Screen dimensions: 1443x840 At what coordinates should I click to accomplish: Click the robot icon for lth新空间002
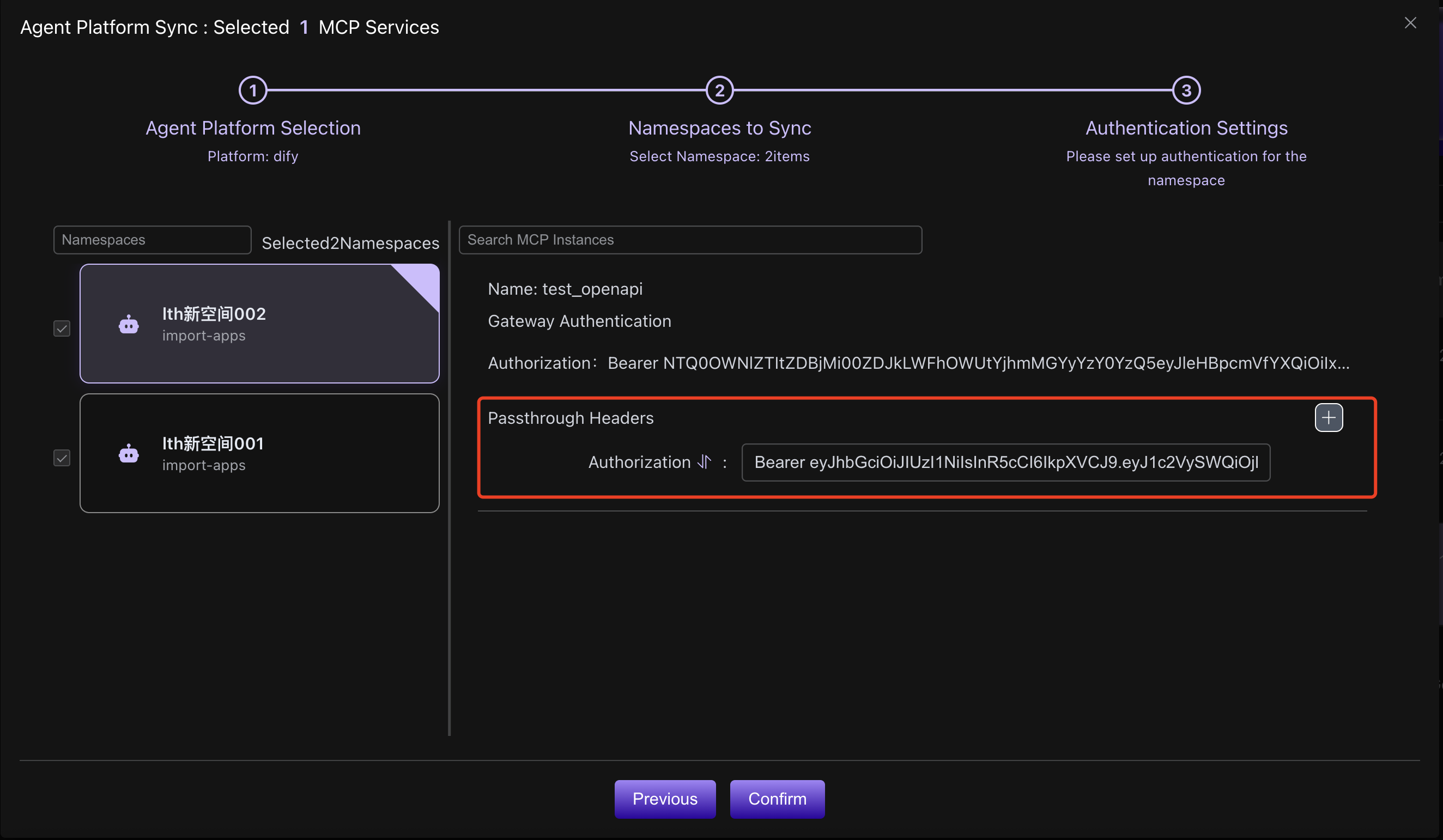(x=129, y=324)
